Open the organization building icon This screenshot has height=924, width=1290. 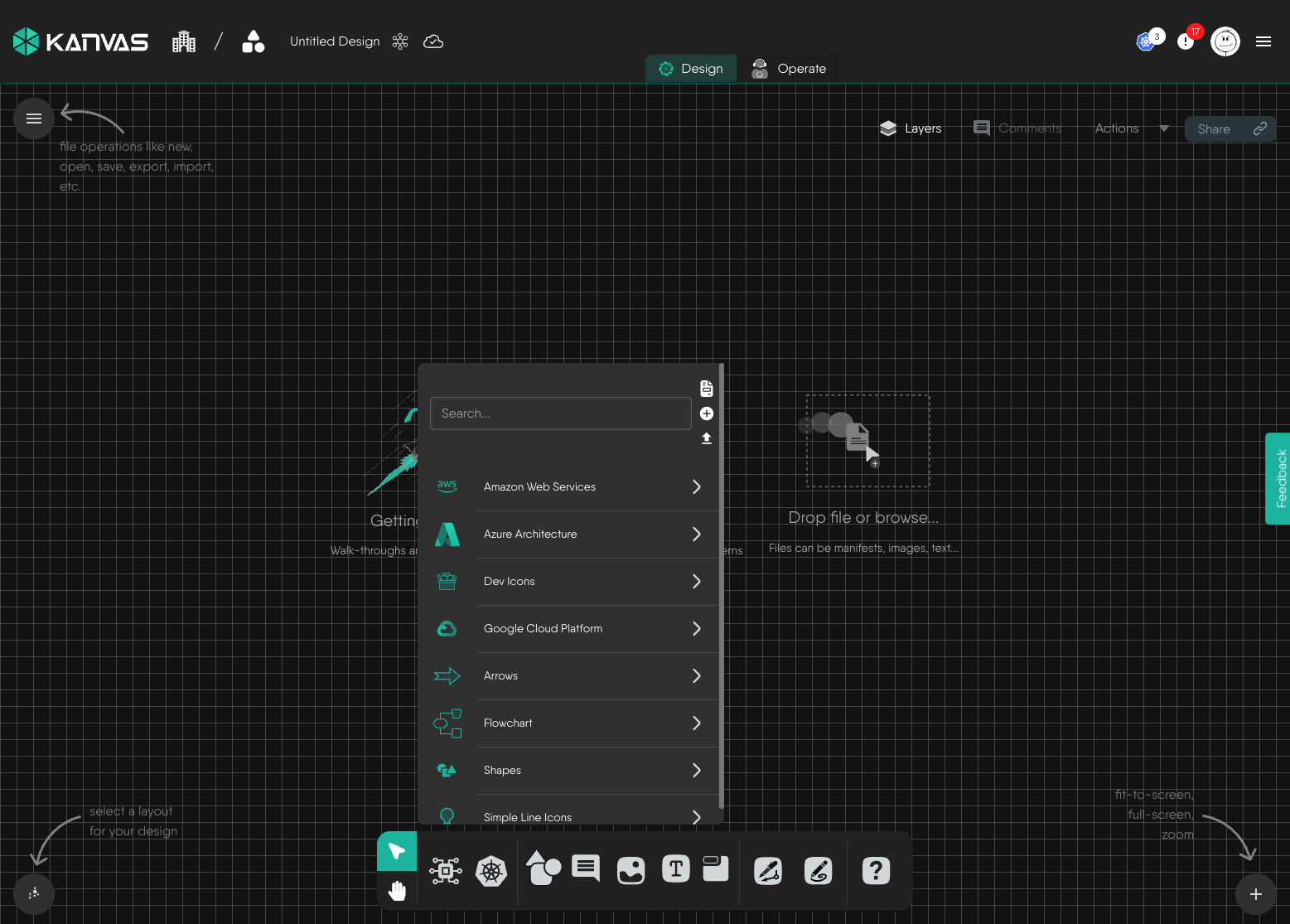[184, 41]
